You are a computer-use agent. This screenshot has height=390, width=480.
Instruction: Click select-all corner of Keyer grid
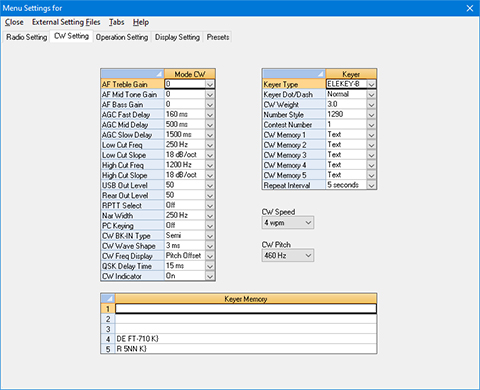(x=294, y=74)
